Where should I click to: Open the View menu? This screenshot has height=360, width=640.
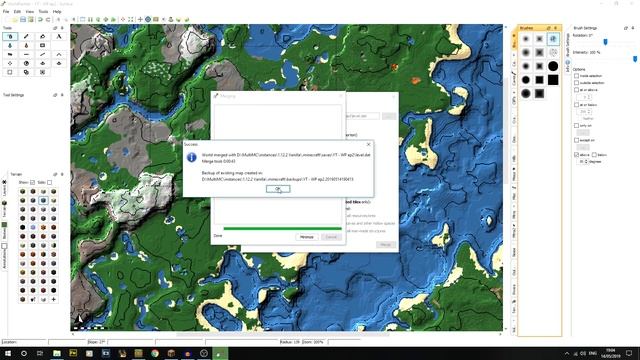[x=30, y=11]
